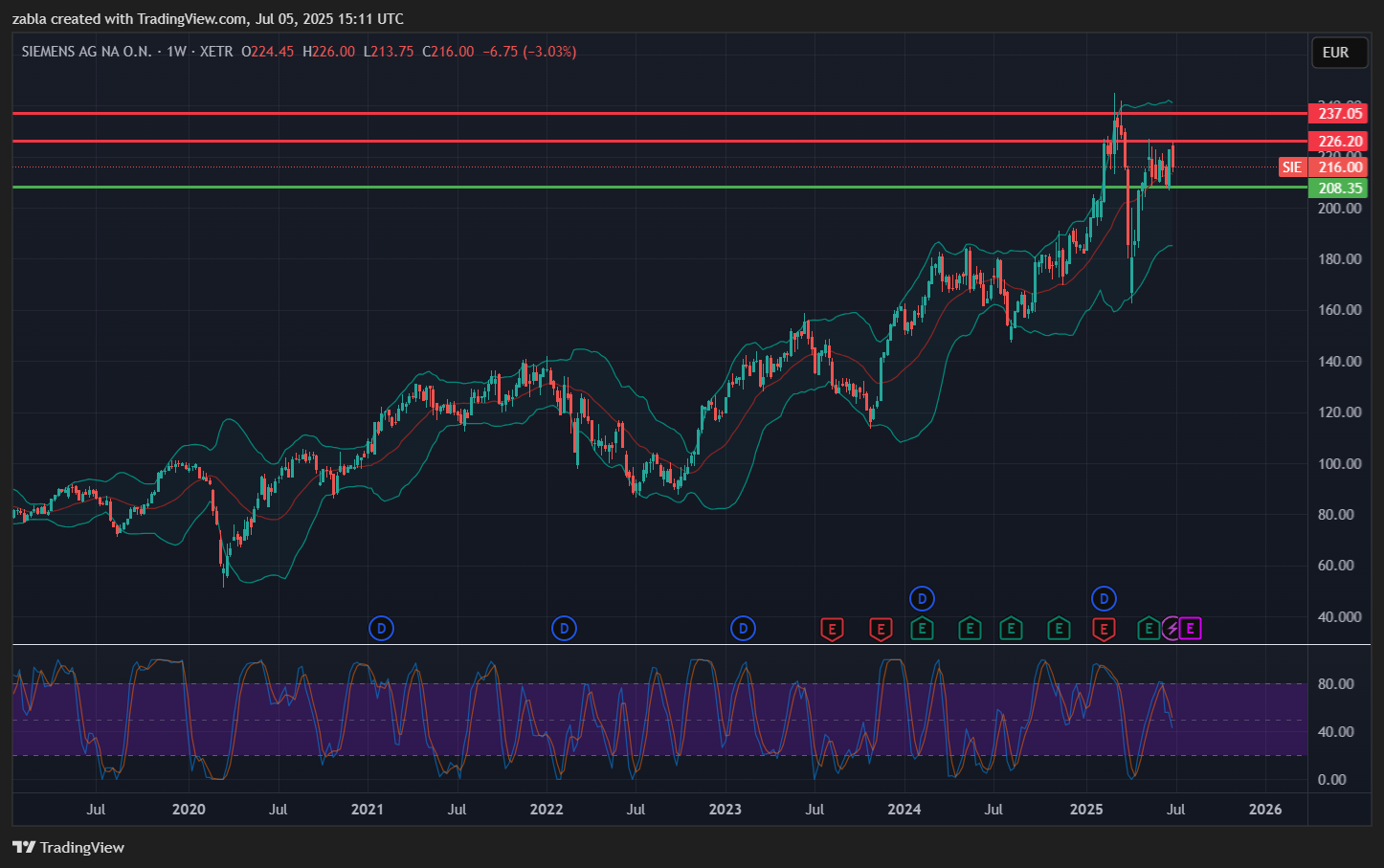
Task: Click the 60.00 price axis label
Action: click(x=1336, y=566)
